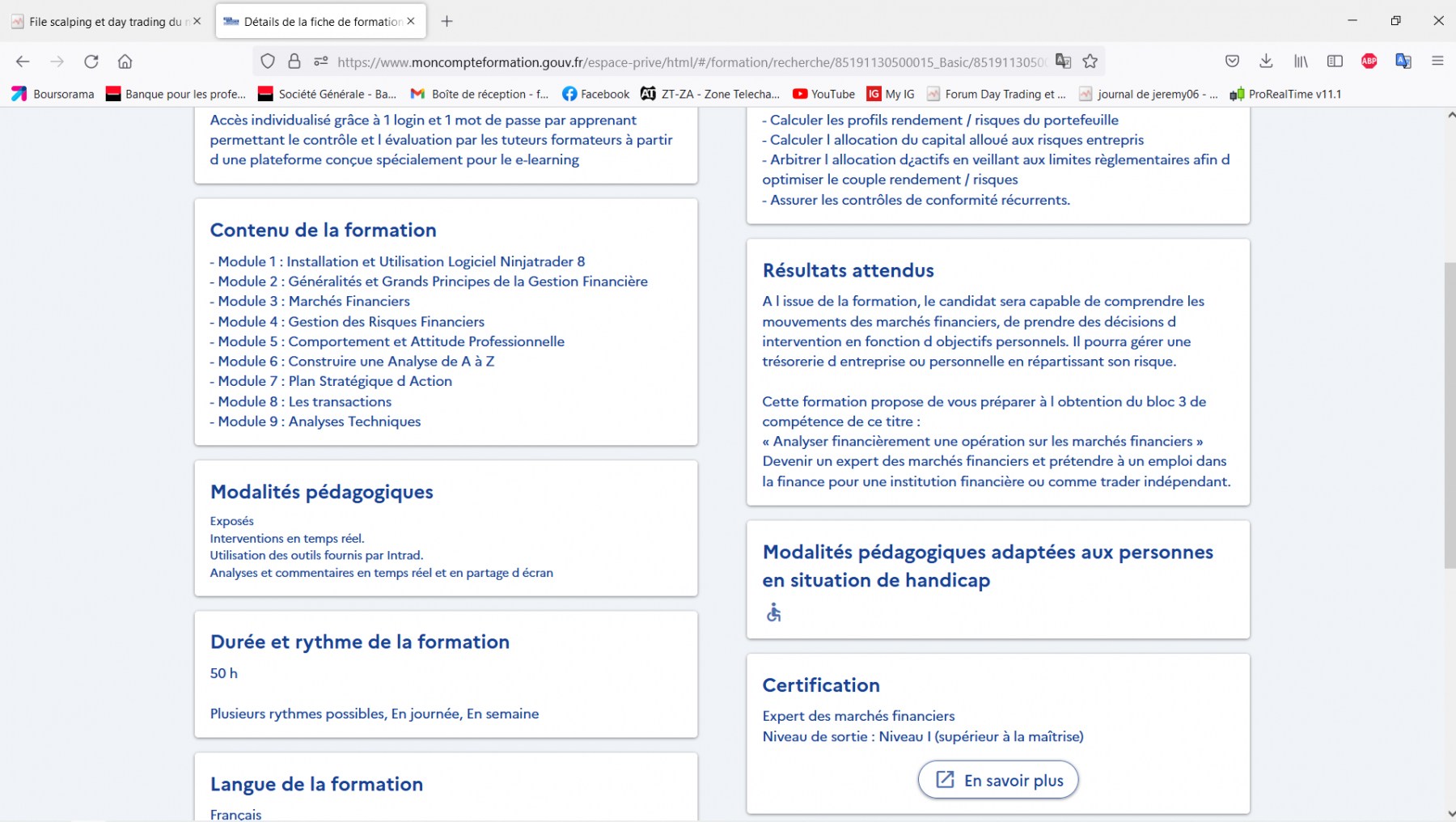
Task: Toggle the sidebar view icon
Action: pyautogui.click(x=1335, y=61)
